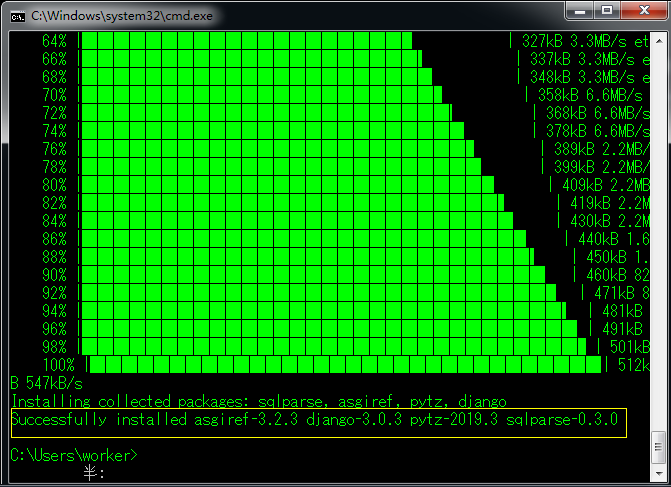The image size is (671, 487).
Task: Click the C:\Users\worker> prompt
Action: (74, 455)
